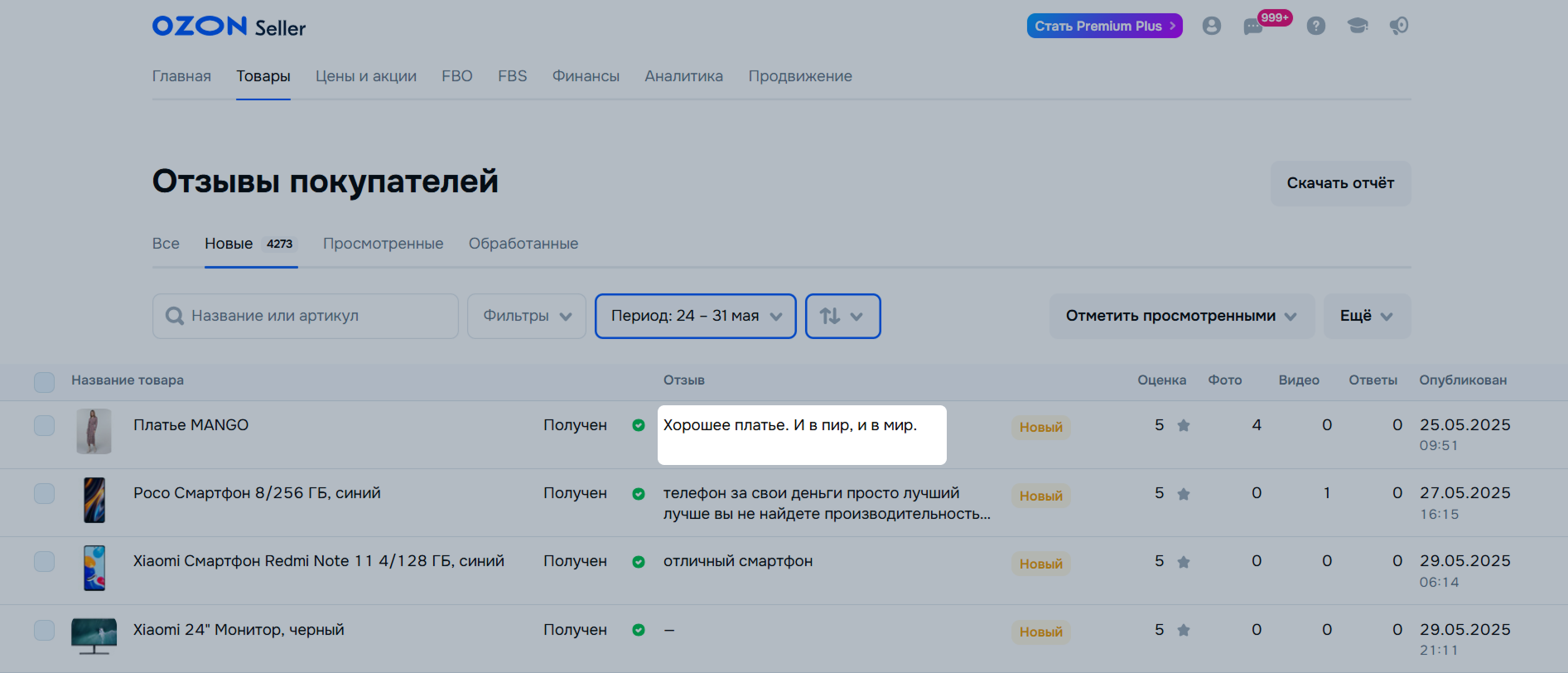Check the Платье MANGO row checkbox
This screenshot has width=1568, height=673.
pyautogui.click(x=44, y=425)
